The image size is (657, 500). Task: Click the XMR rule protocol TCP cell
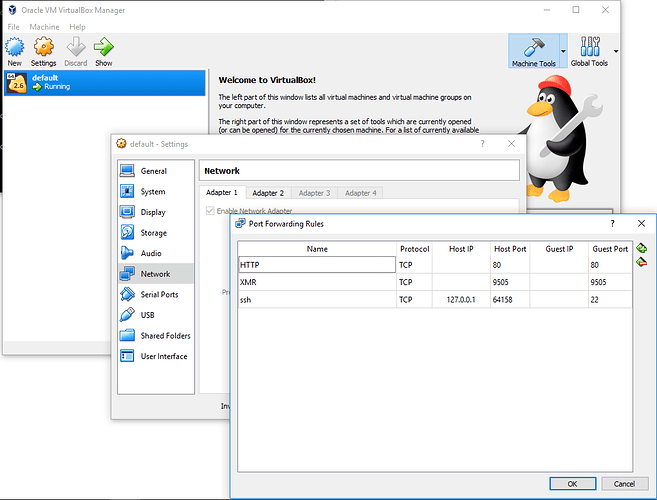414,282
